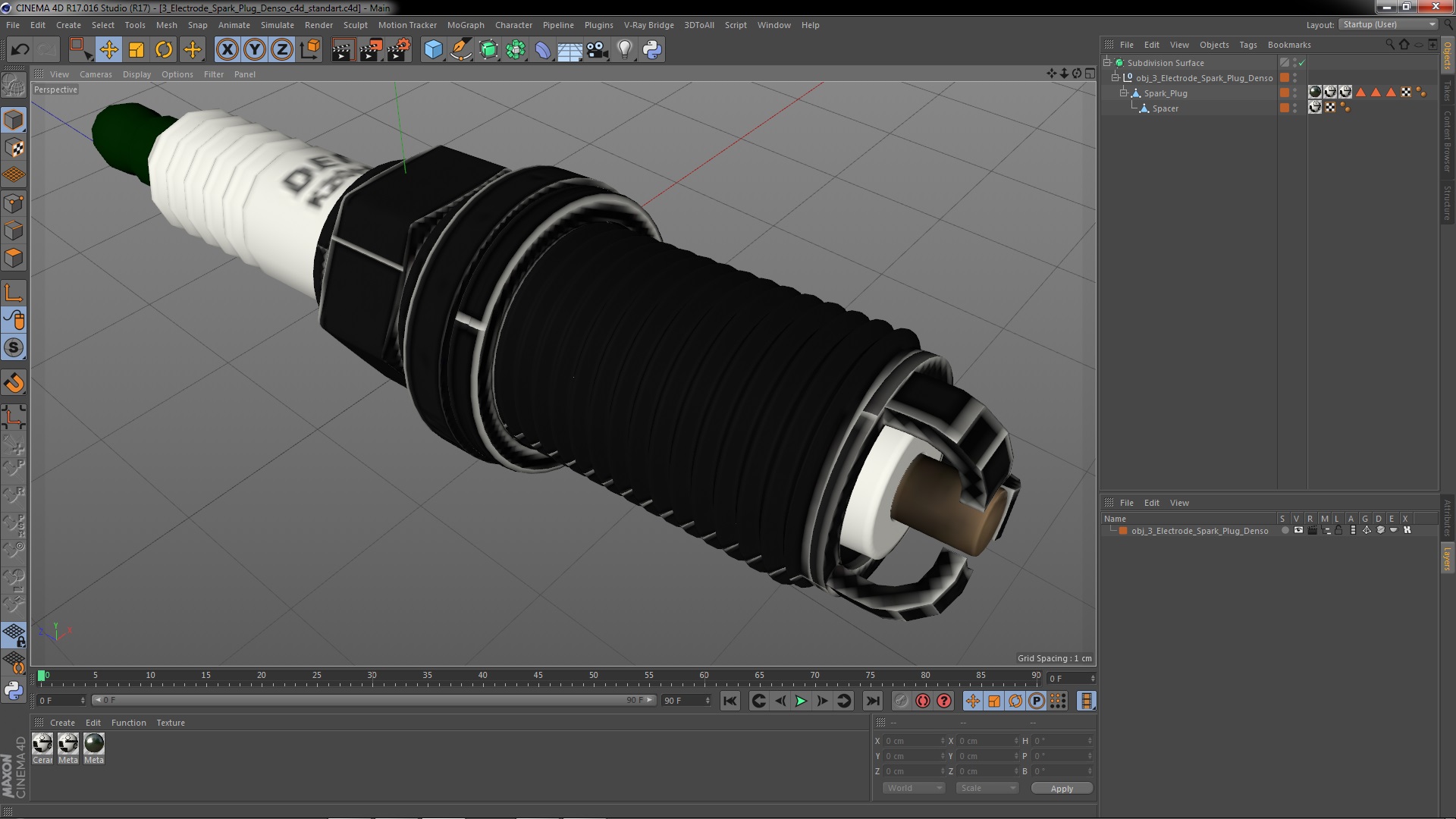Activate the Scale tool
Image resolution: width=1456 pixels, height=819 pixels.
[x=136, y=50]
